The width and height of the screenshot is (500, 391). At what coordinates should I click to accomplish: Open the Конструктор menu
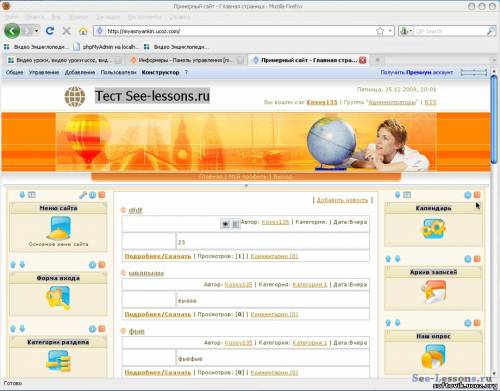coord(160,72)
